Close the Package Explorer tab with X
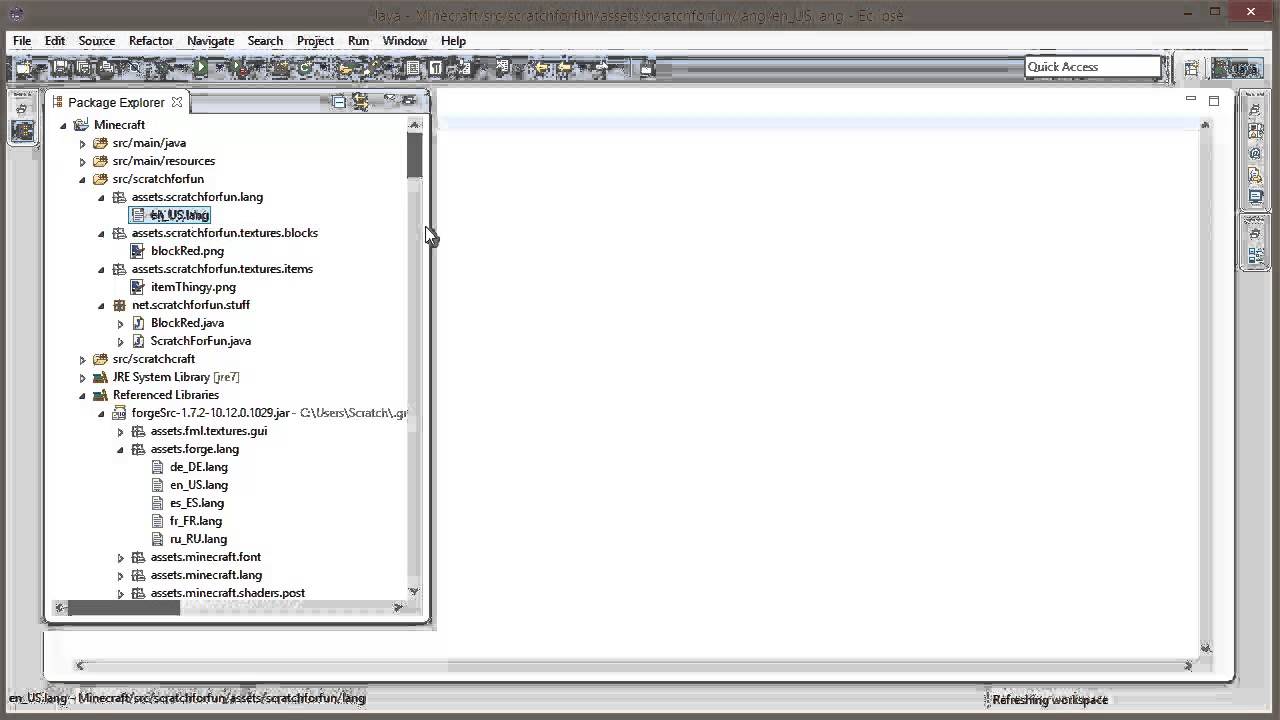Viewport: 1280px width, 720px height. click(x=177, y=102)
